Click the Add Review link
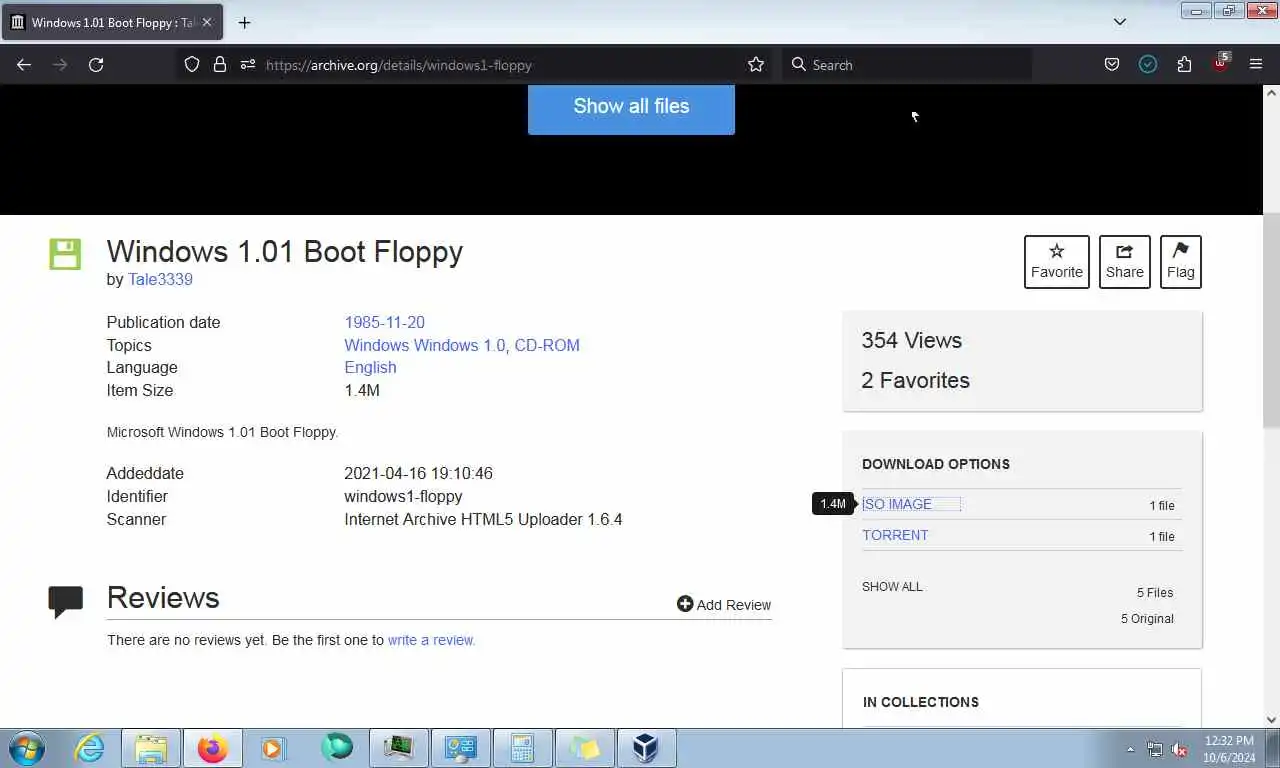The width and height of the screenshot is (1280, 768). click(724, 605)
